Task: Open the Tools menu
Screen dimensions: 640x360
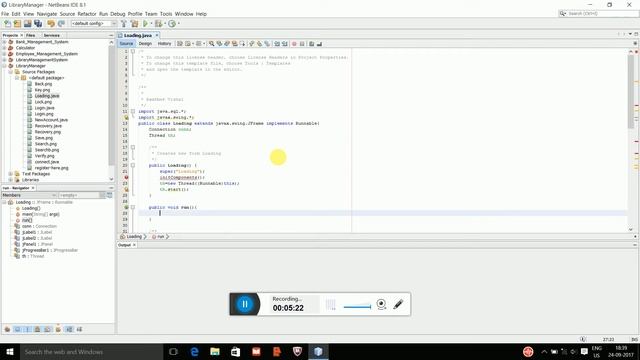Action: pos(166,14)
